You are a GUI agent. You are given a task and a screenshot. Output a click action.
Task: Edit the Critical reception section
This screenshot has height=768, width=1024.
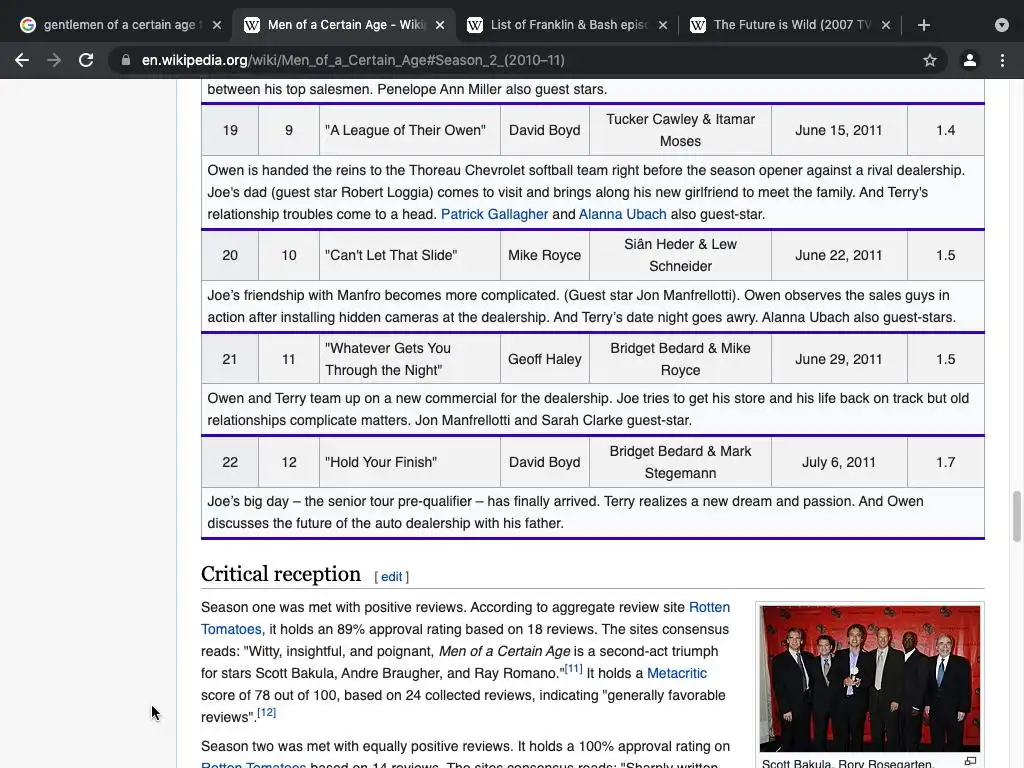(391, 577)
